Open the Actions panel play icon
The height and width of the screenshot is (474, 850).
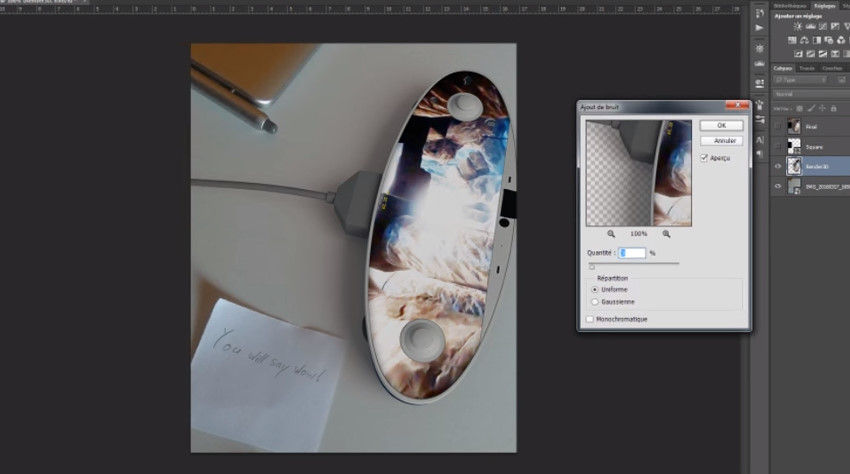tap(759, 27)
